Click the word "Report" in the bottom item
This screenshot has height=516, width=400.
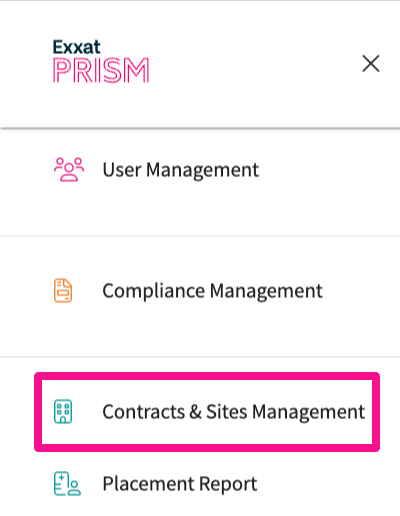point(228,485)
